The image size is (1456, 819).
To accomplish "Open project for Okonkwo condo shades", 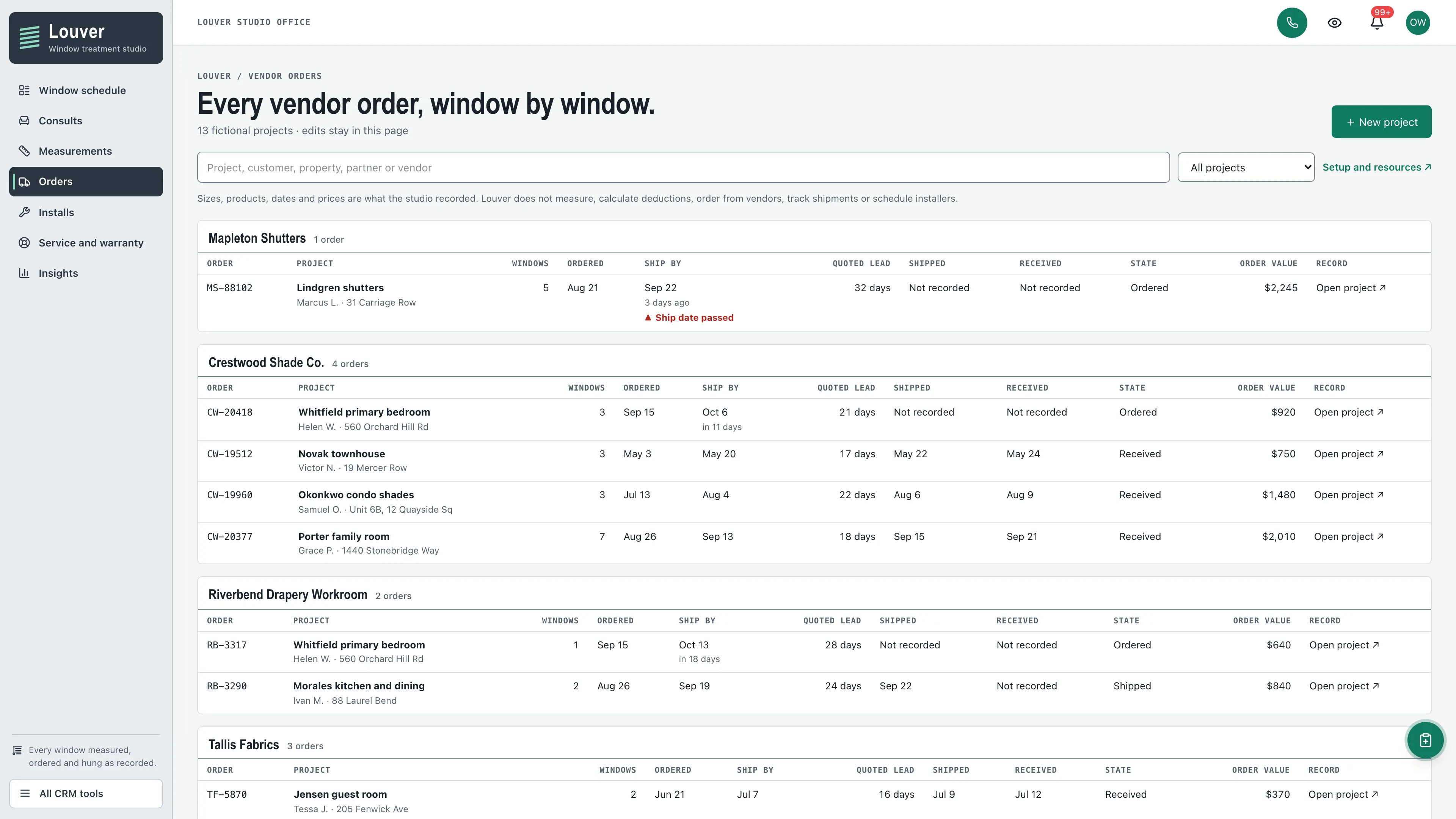I will [1348, 494].
